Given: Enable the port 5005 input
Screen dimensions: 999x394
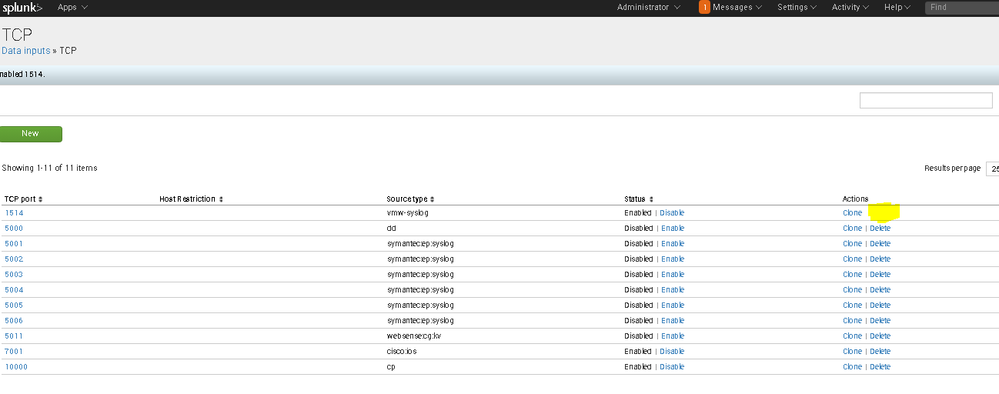Looking at the screenshot, I should point(673,305).
